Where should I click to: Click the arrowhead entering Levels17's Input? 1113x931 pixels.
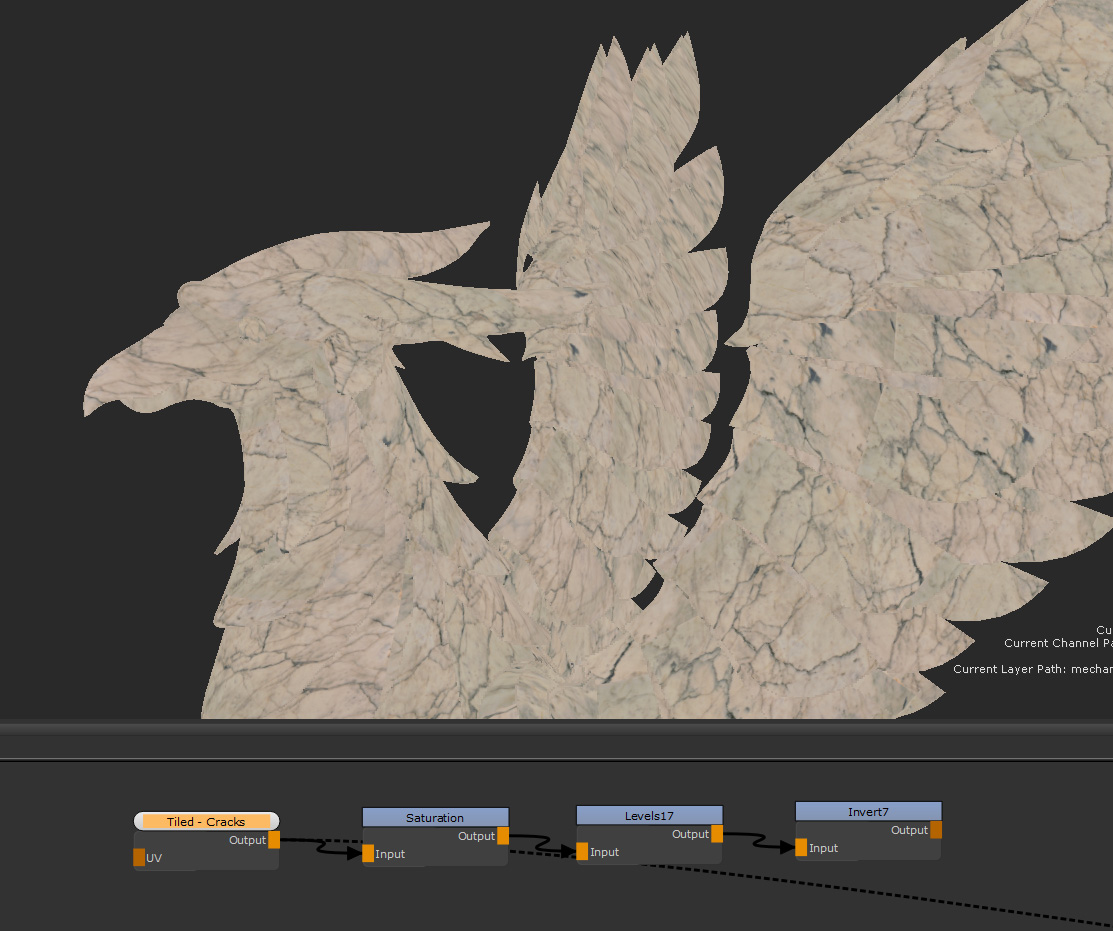(567, 851)
